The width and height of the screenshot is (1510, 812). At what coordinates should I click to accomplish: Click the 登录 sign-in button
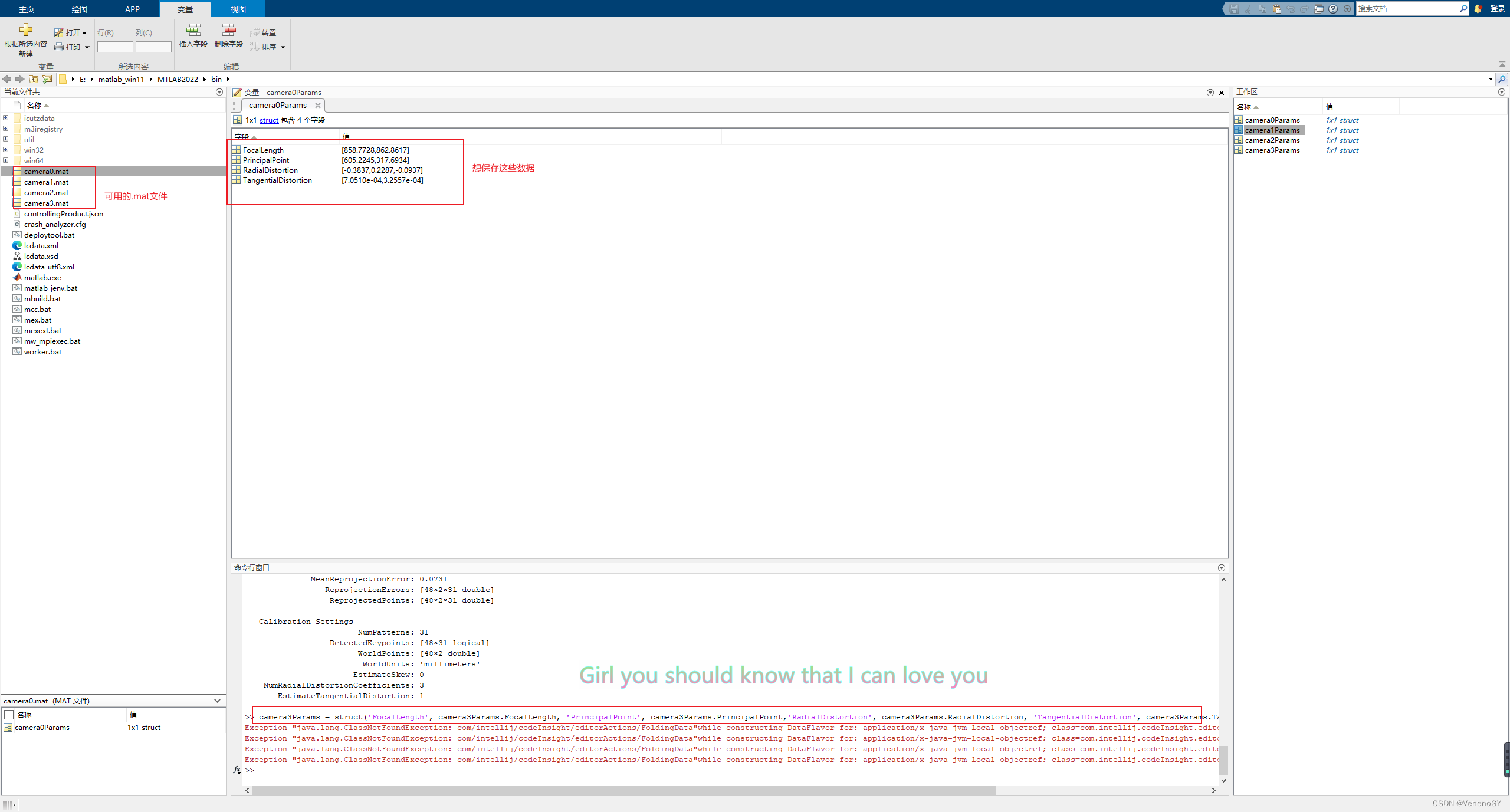(1497, 9)
